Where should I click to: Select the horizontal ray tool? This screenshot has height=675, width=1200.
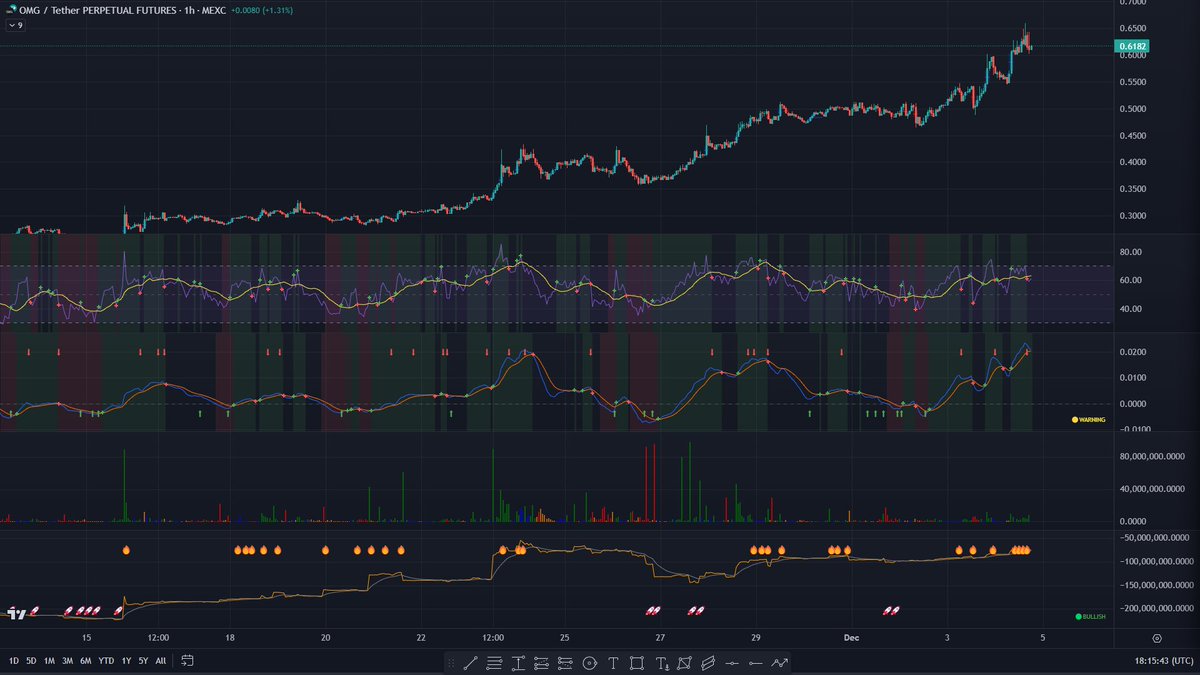[x=756, y=663]
